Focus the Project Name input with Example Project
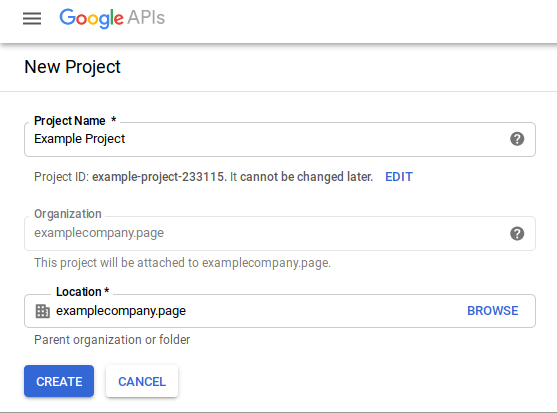The image size is (557, 413). click(x=280, y=139)
